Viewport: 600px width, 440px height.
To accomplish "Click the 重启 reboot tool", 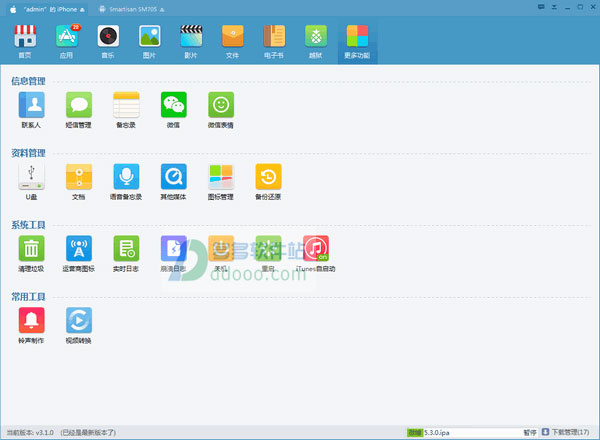I will tap(269, 254).
